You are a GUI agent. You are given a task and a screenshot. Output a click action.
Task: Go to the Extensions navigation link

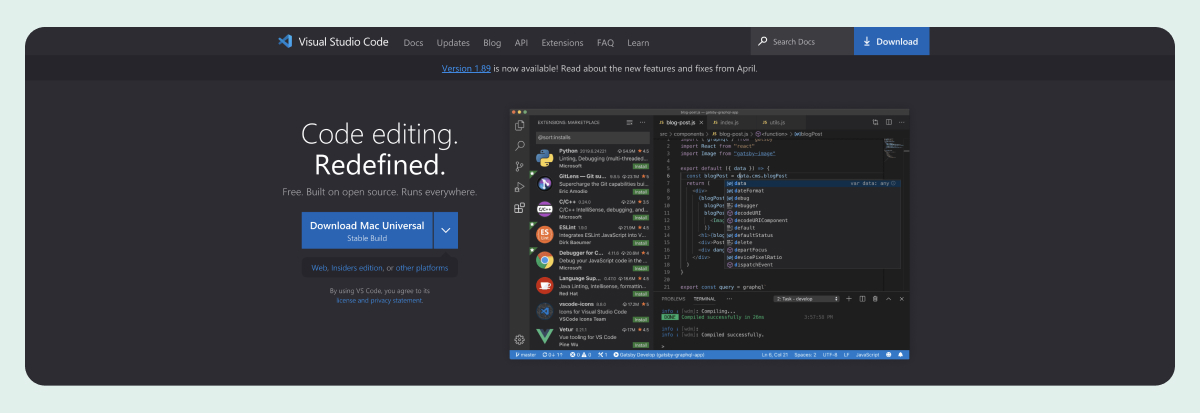coord(562,43)
